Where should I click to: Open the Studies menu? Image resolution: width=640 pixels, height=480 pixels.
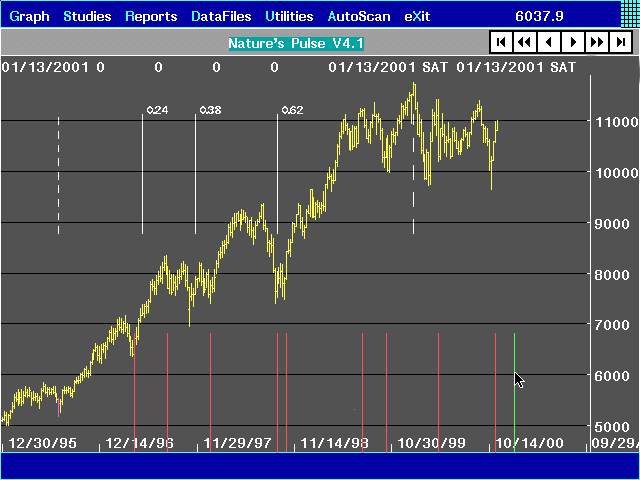(x=88, y=17)
